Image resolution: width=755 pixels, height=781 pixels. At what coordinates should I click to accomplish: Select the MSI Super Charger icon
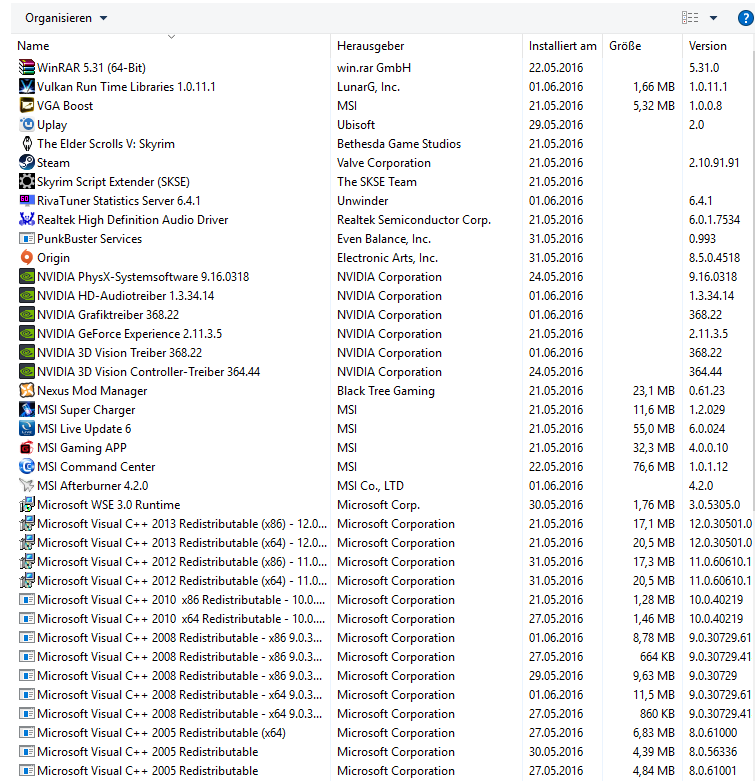pos(26,409)
